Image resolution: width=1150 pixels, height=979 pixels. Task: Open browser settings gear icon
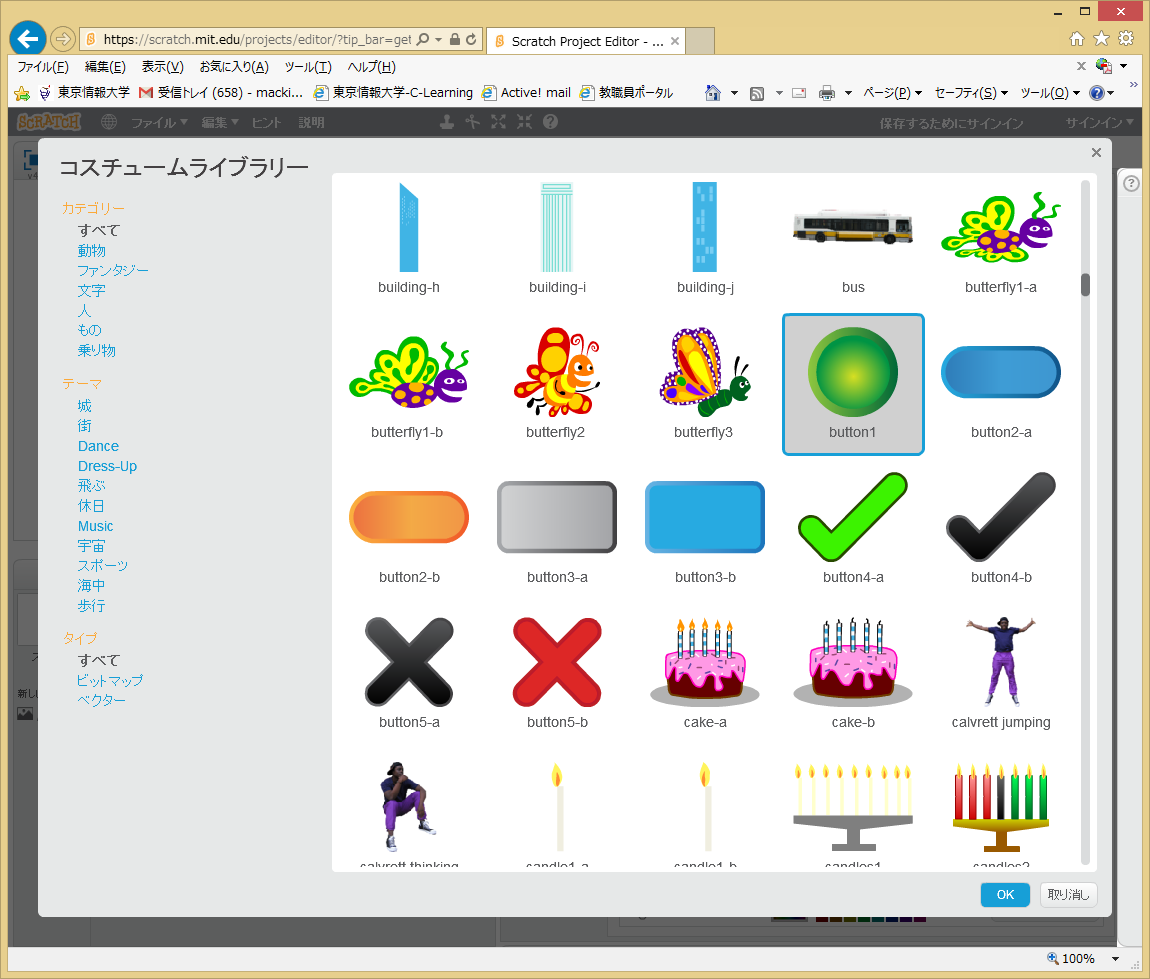(x=1126, y=38)
